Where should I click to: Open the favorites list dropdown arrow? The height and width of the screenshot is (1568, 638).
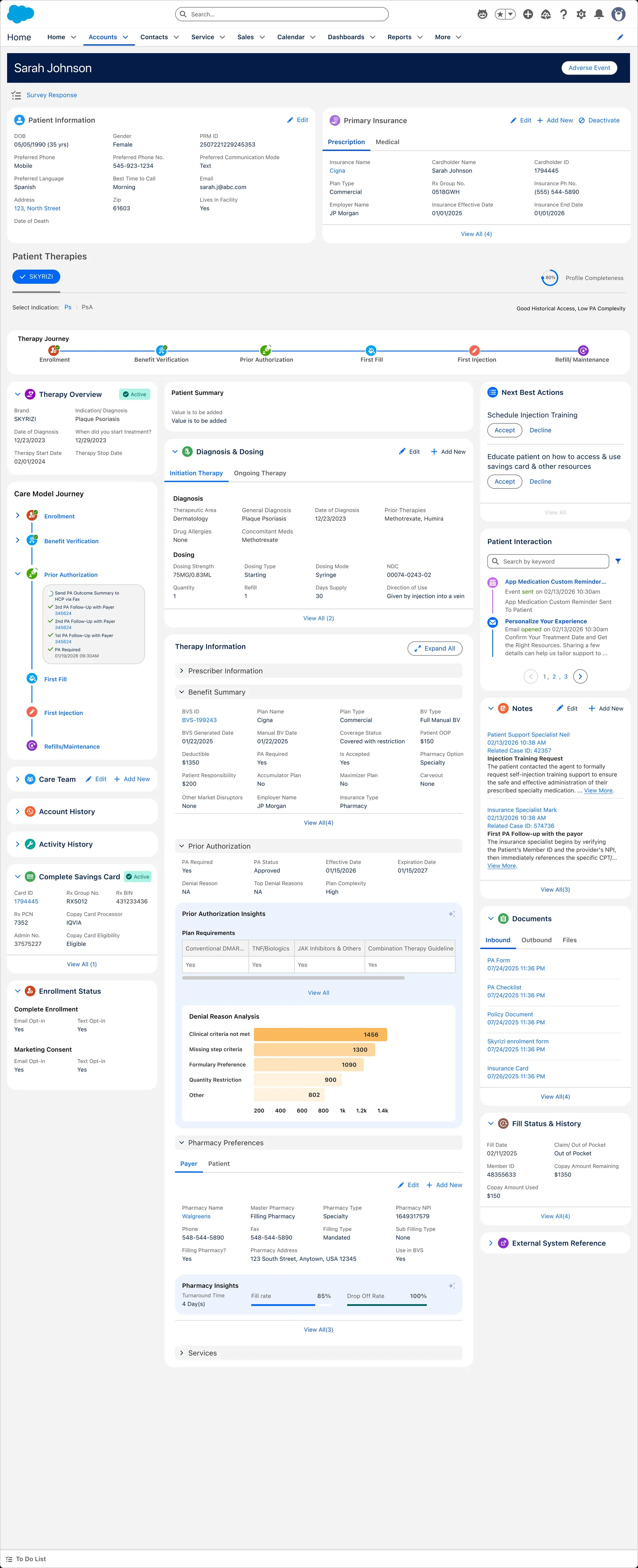[x=511, y=14]
